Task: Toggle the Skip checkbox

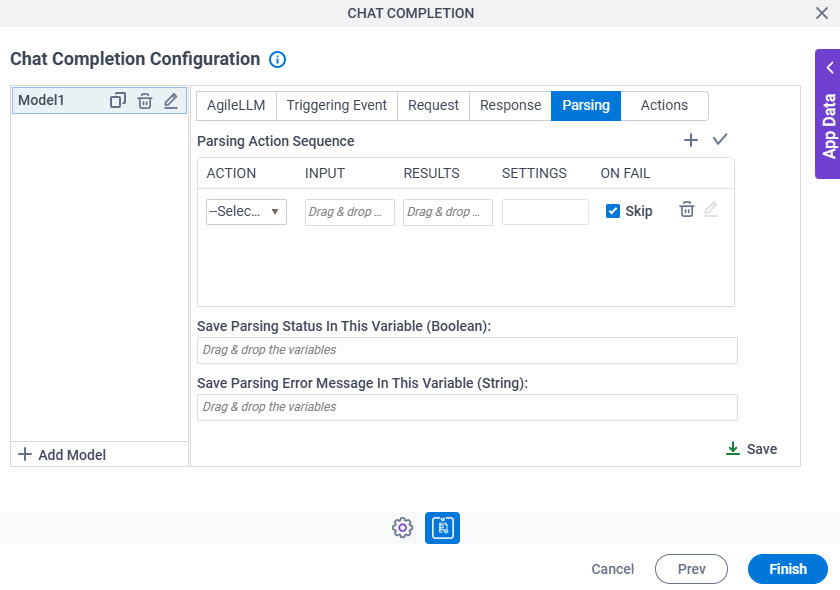Action: click(x=613, y=211)
